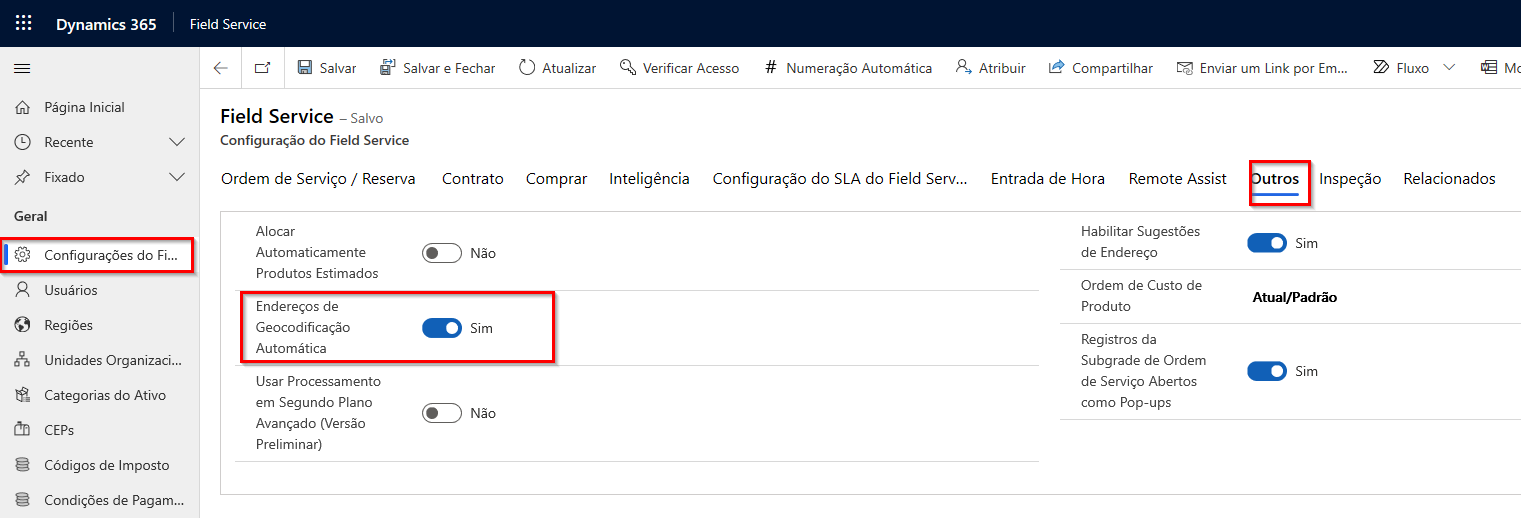Click the Numeração Automática hash icon
The image size is (1521, 518).
pyautogui.click(x=770, y=68)
